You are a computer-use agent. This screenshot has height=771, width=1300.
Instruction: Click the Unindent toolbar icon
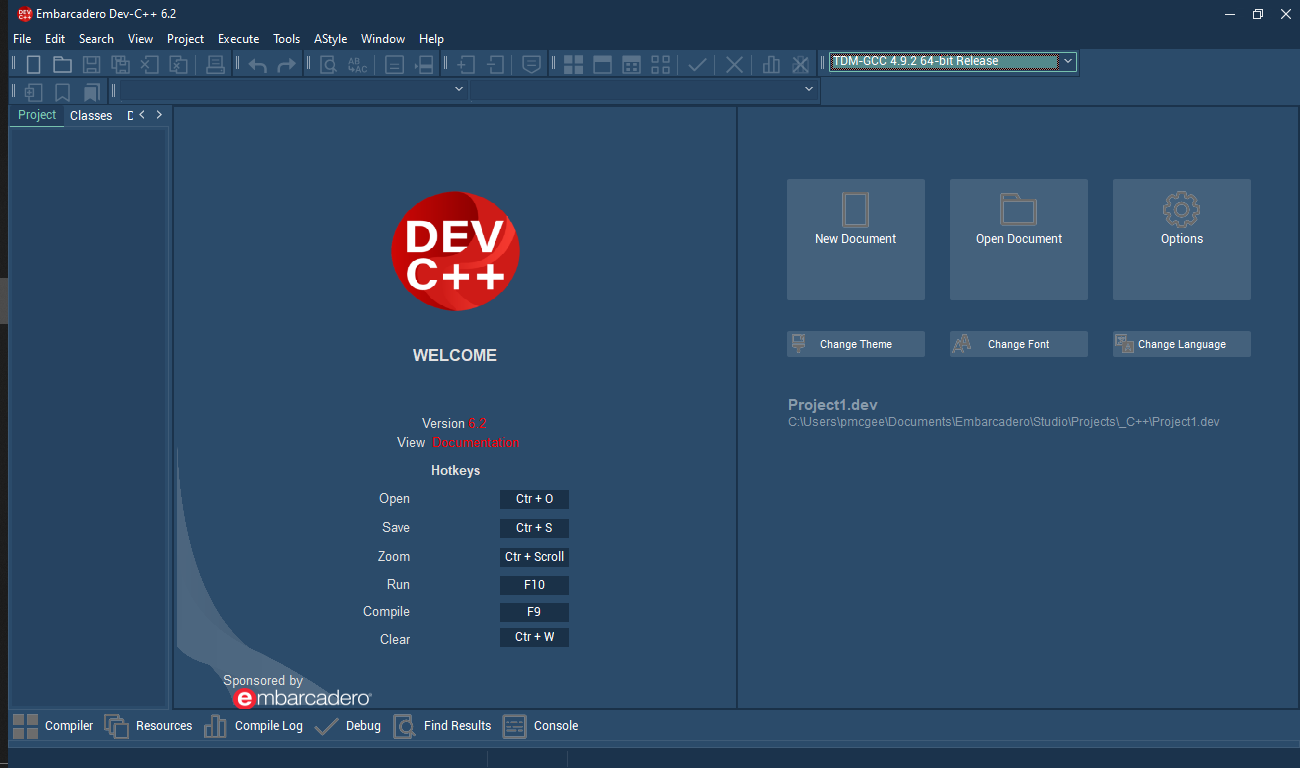tap(495, 65)
